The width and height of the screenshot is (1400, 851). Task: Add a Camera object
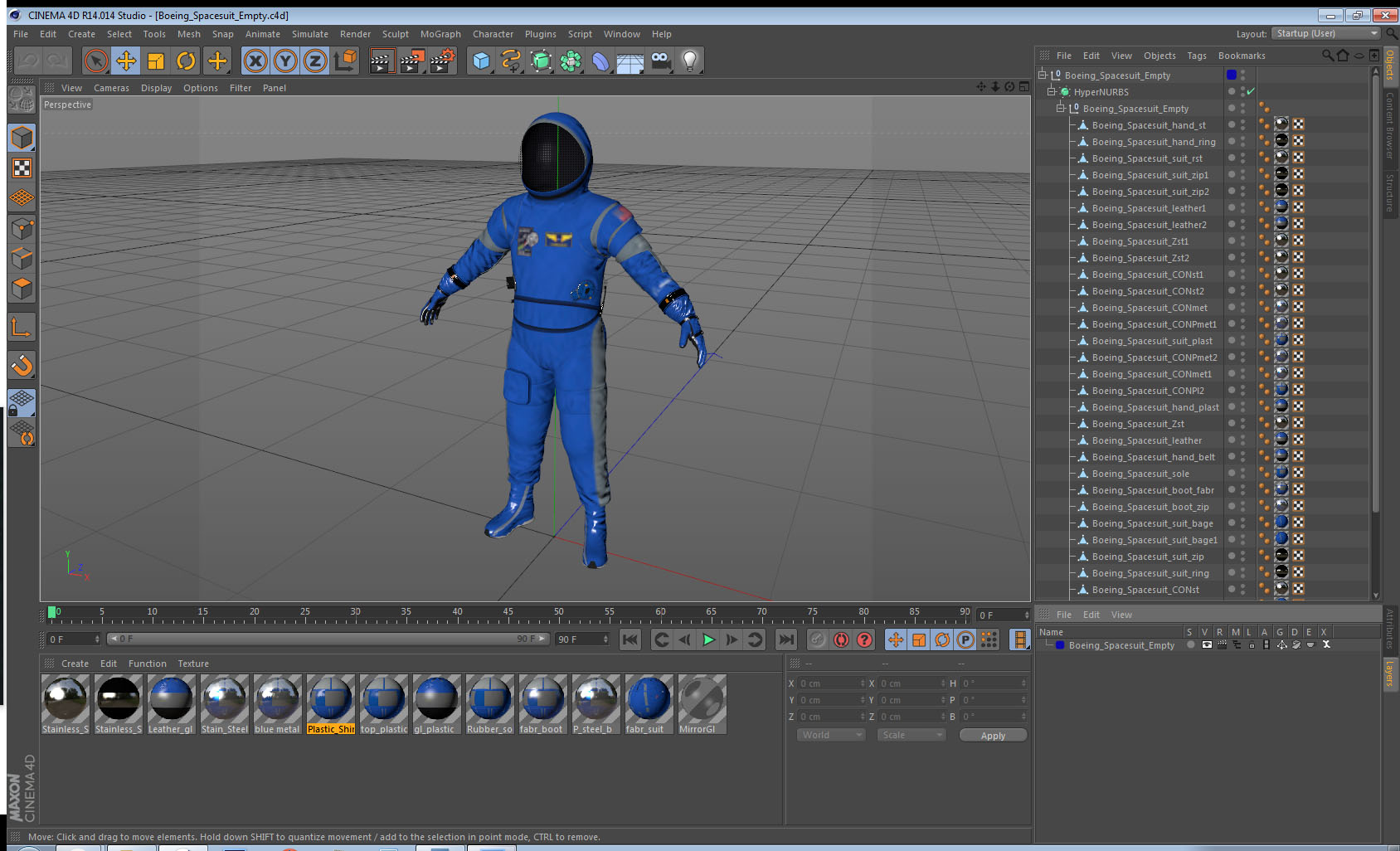point(660,61)
